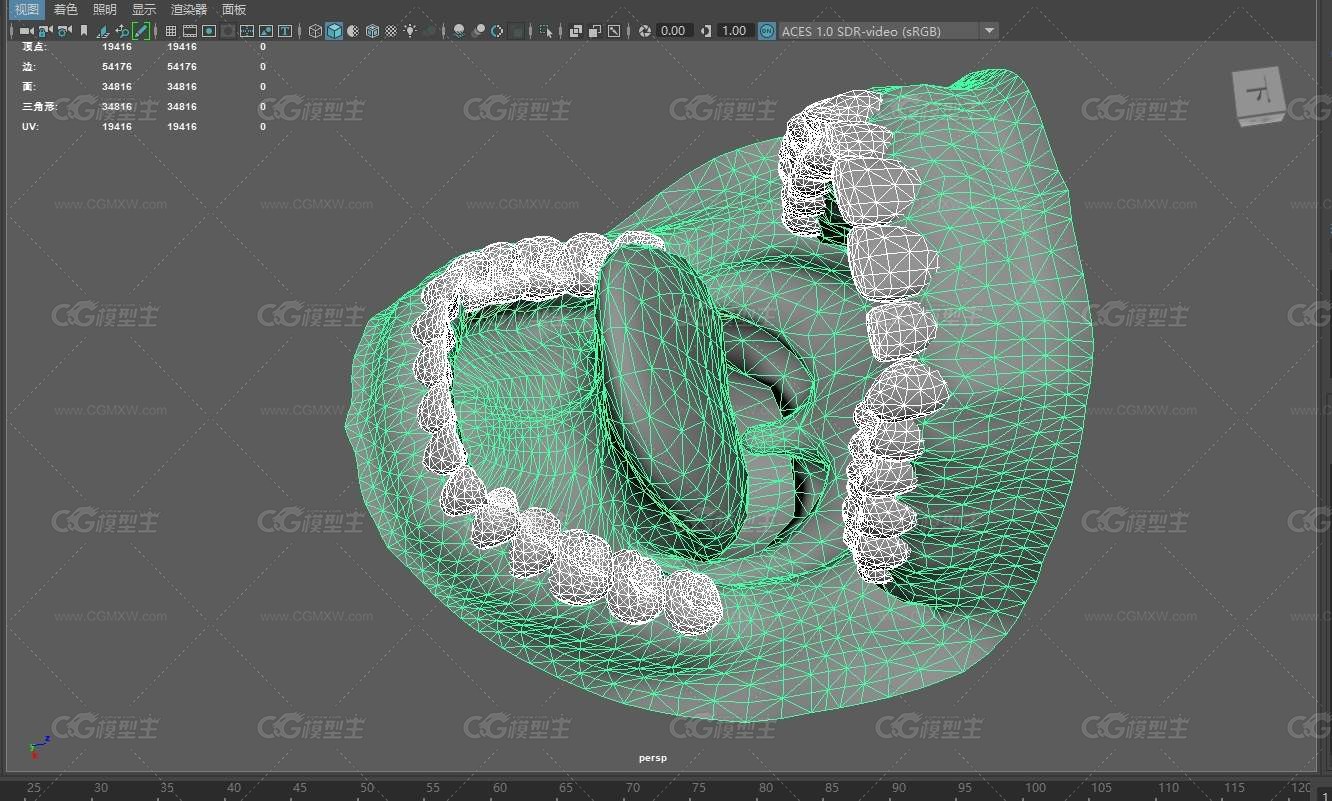Image resolution: width=1332 pixels, height=801 pixels.
Task: Click the shadows icon
Action: pyautogui.click(x=429, y=31)
